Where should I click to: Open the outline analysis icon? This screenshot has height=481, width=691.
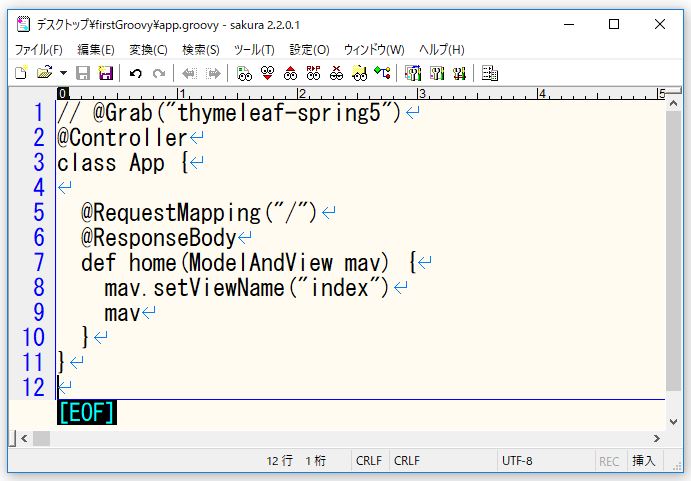(382, 73)
